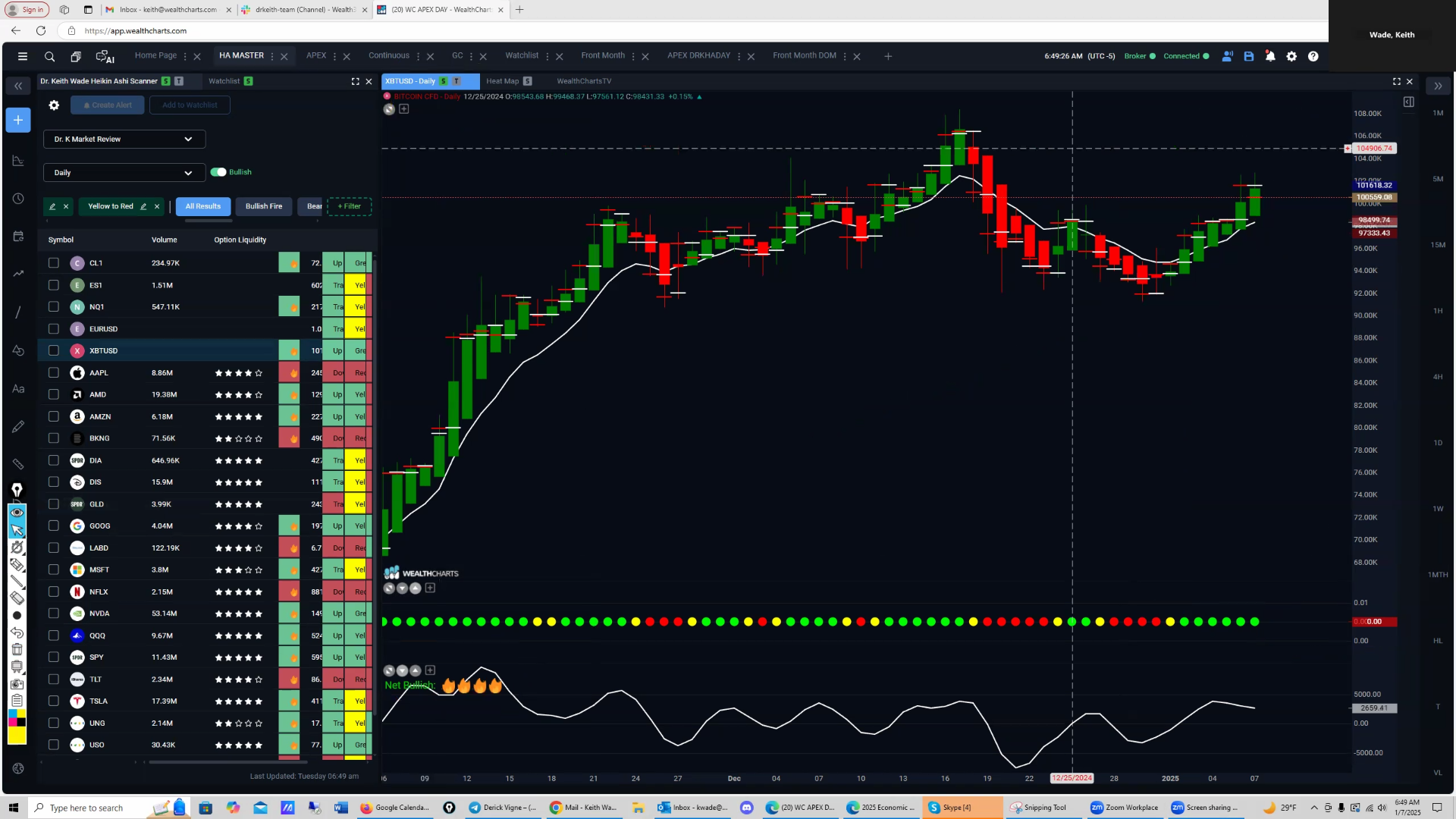1456x819 pixels.
Task: Check the SPY row checkbox
Action: [x=53, y=657]
